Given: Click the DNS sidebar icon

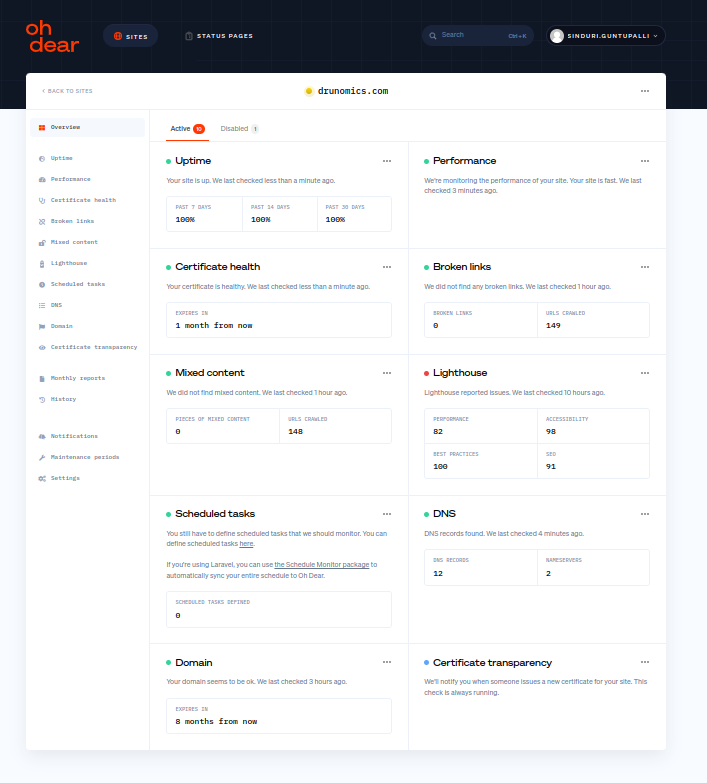Looking at the screenshot, I should [41, 305].
